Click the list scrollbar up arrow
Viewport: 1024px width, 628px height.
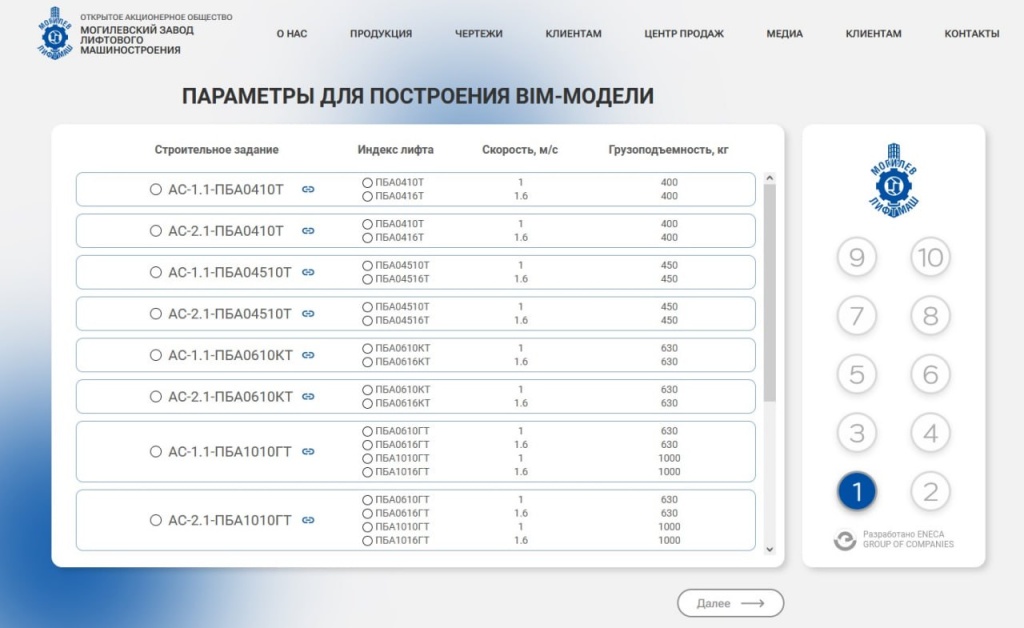coord(769,178)
